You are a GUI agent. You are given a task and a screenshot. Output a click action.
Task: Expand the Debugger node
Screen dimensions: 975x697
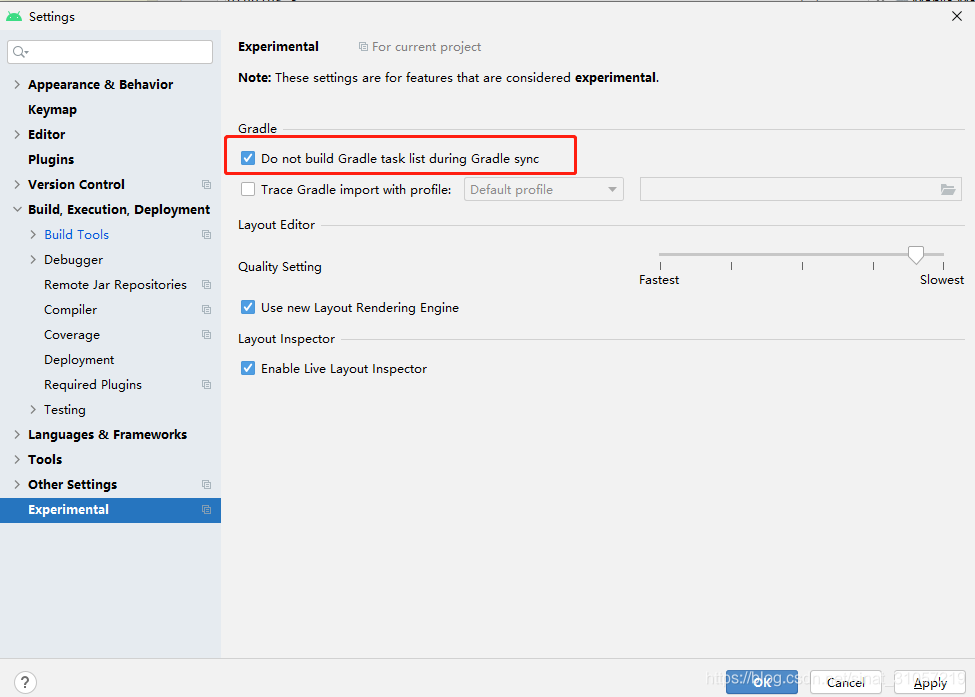(x=33, y=260)
